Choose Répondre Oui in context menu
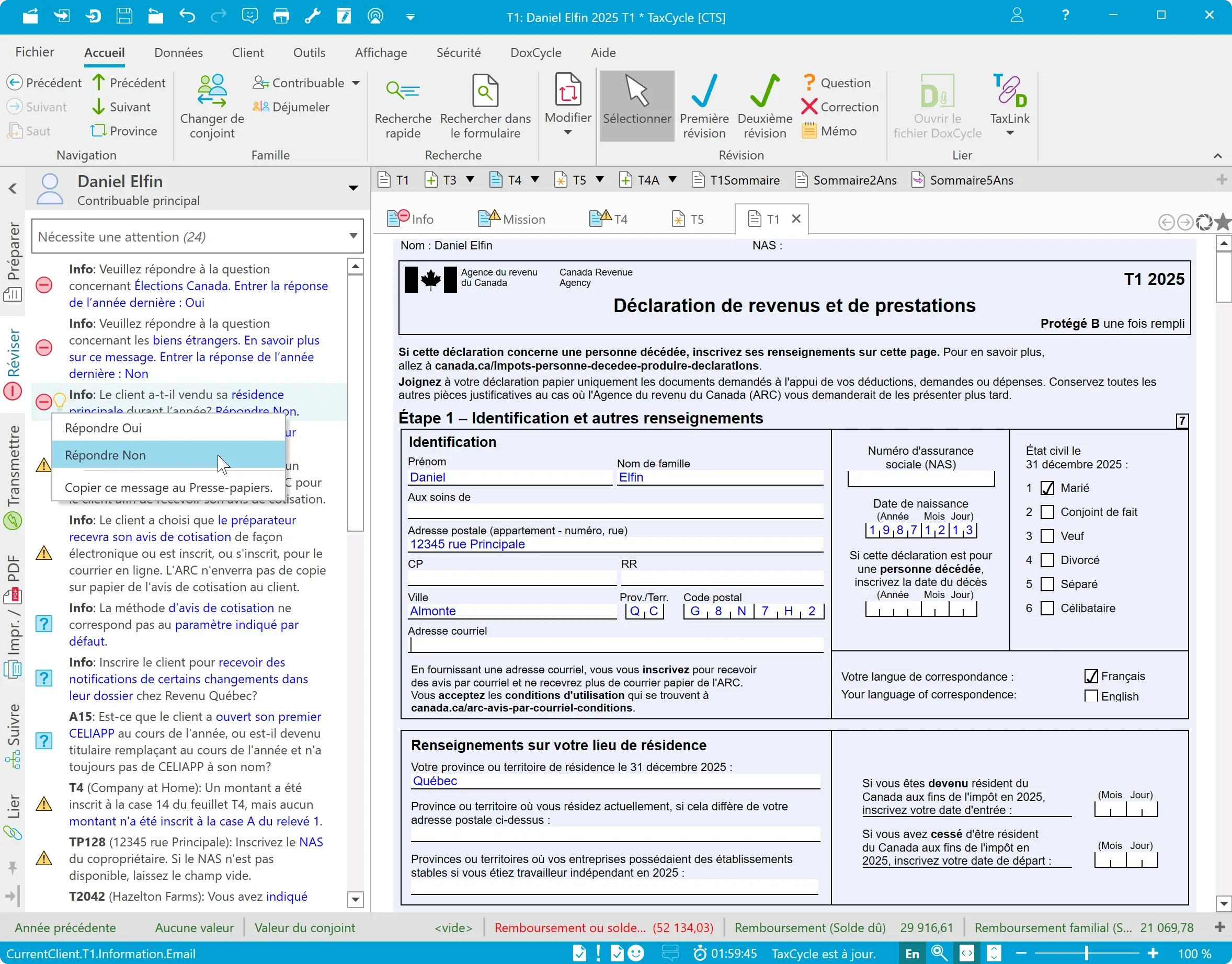Viewport: 1232px width, 964px height. pyautogui.click(x=104, y=428)
